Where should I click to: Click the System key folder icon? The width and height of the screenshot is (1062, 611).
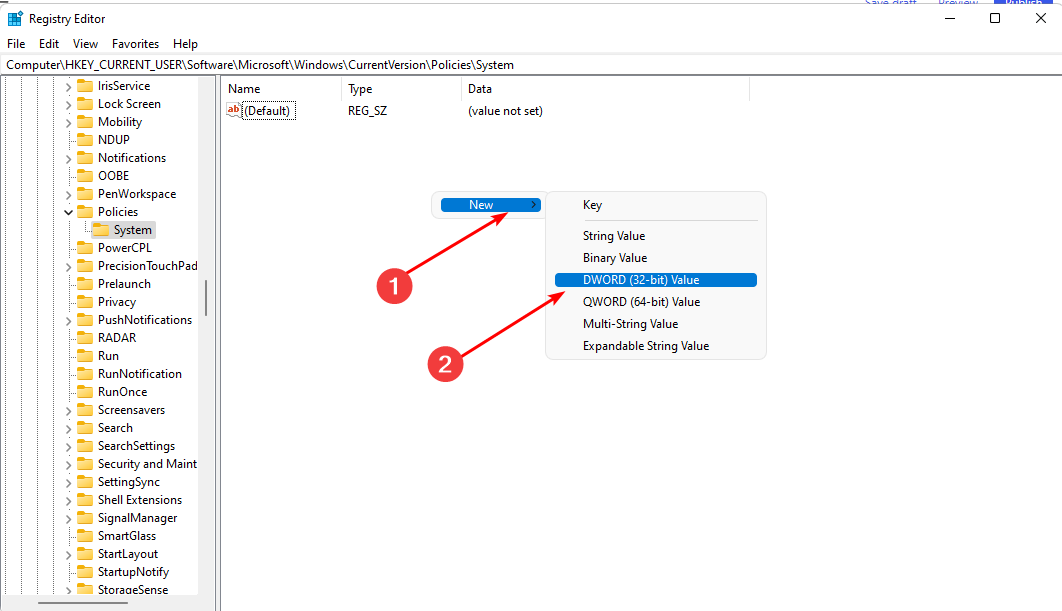point(100,230)
